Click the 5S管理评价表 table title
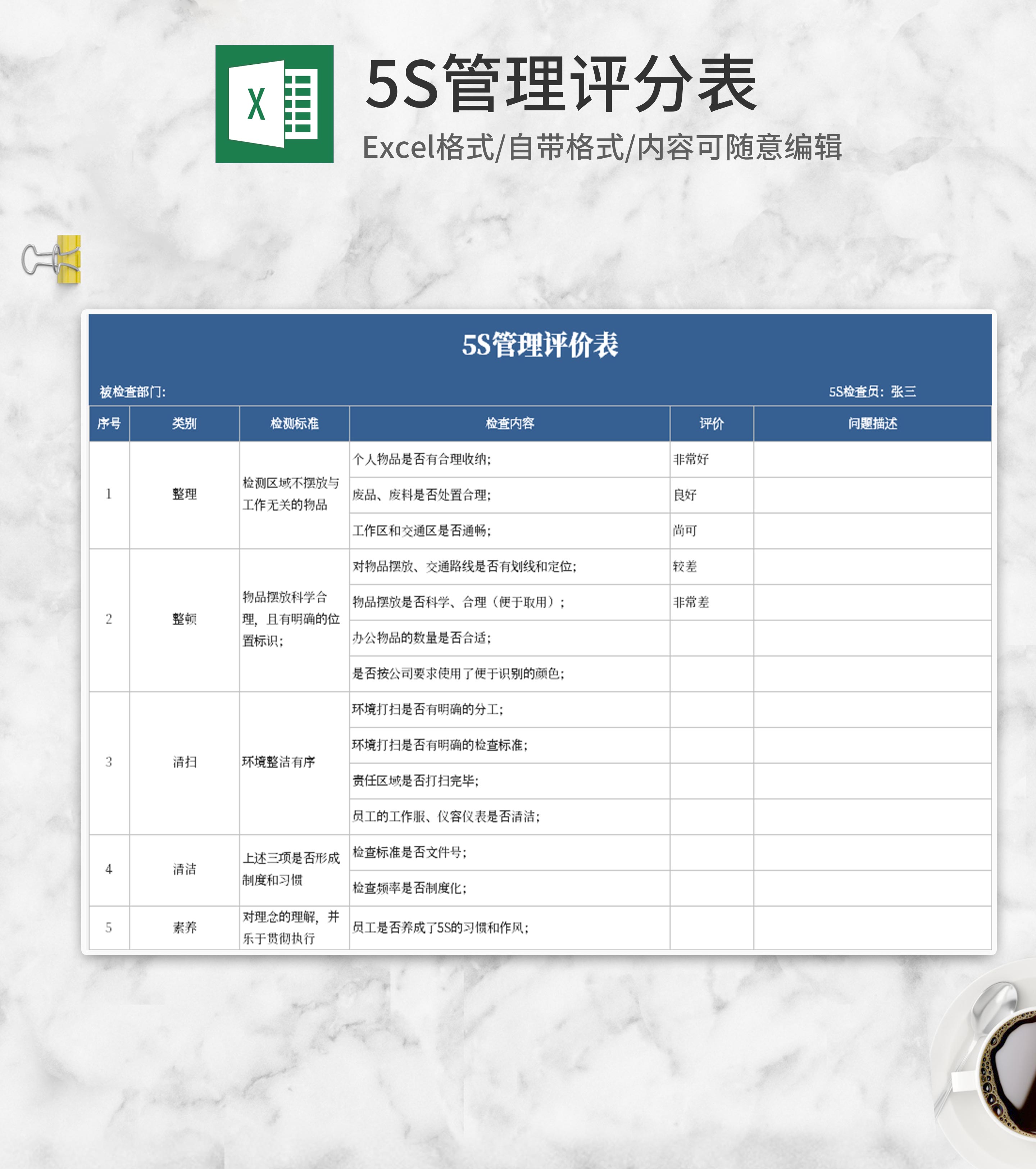1036x1169 pixels. pyautogui.click(x=540, y=345)
